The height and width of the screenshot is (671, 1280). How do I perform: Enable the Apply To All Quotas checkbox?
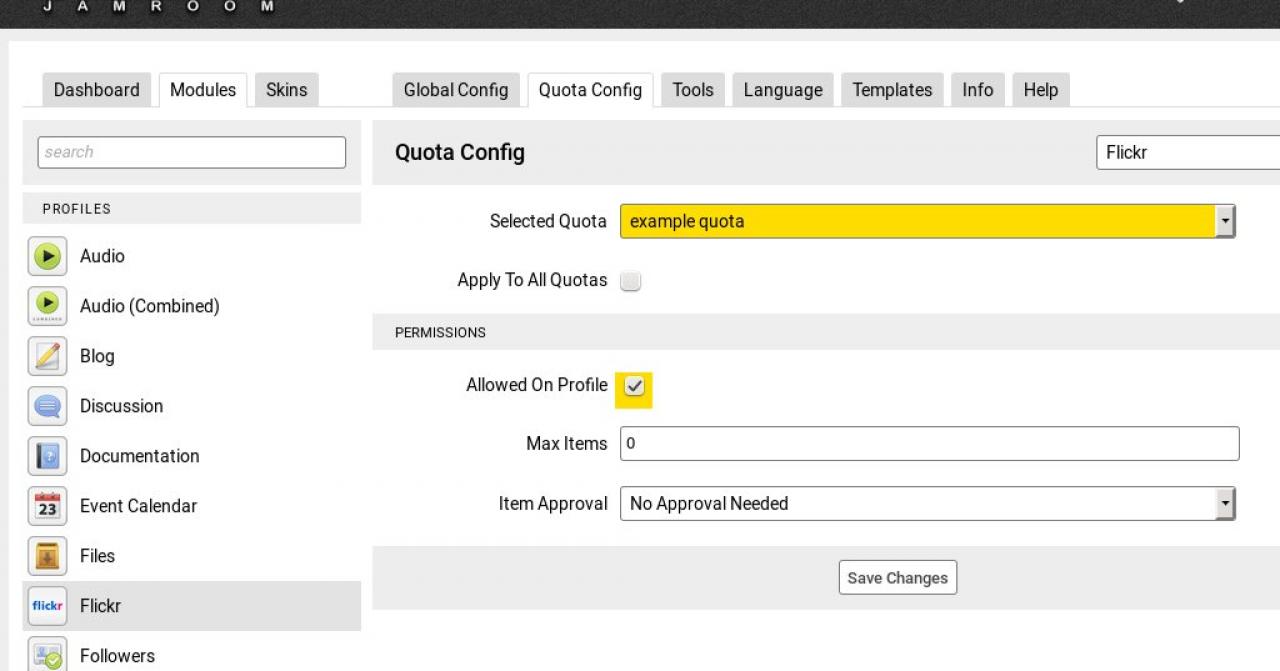point(630,281)
